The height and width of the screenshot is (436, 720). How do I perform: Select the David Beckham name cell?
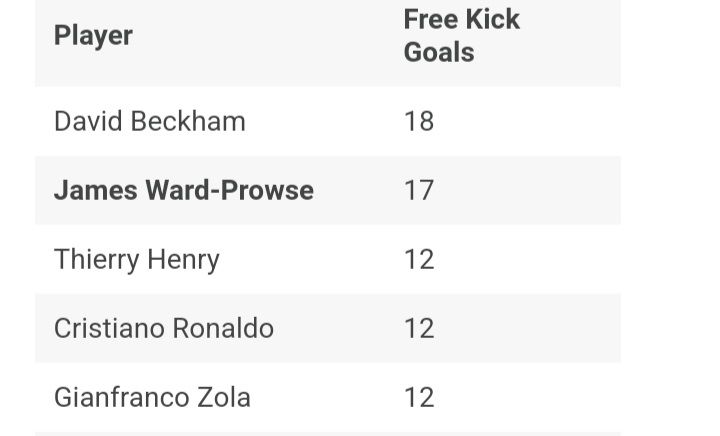coord(149,121)
